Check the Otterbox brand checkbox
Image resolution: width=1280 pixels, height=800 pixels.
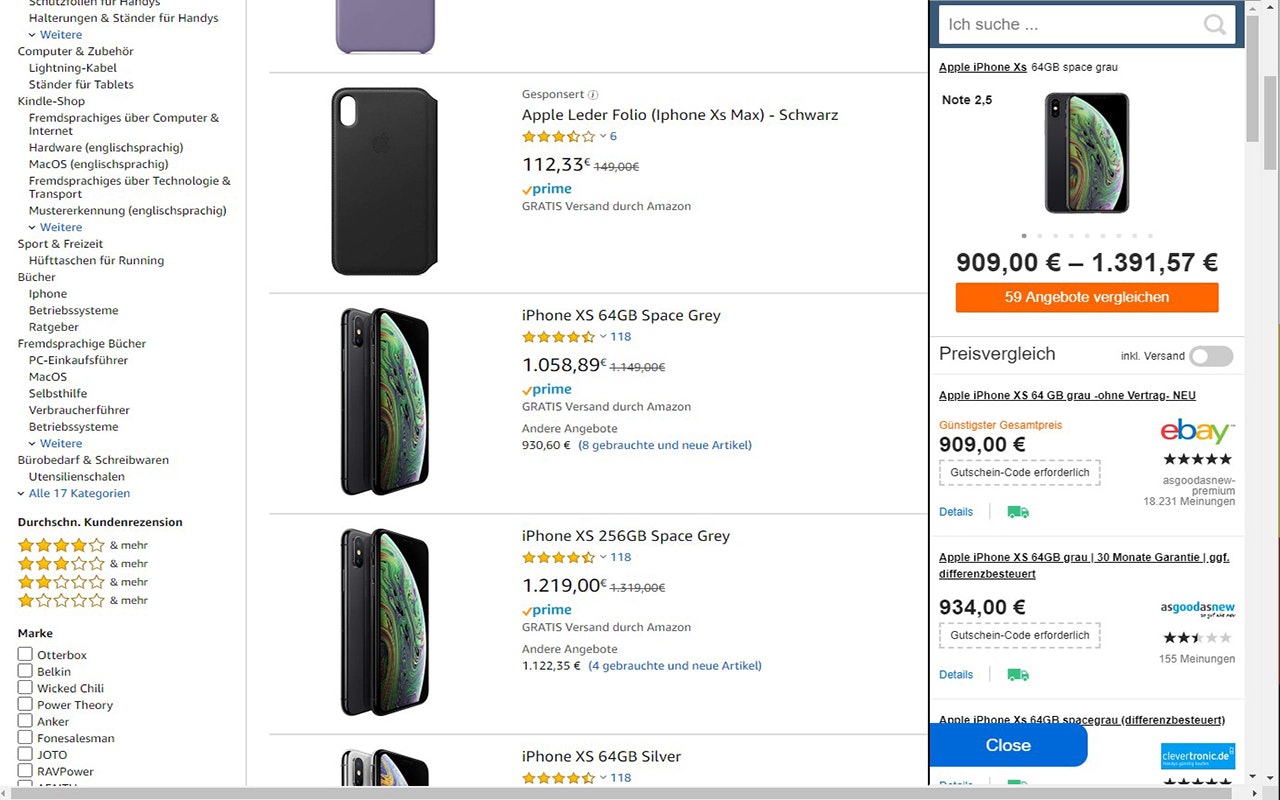coord(25,654)
